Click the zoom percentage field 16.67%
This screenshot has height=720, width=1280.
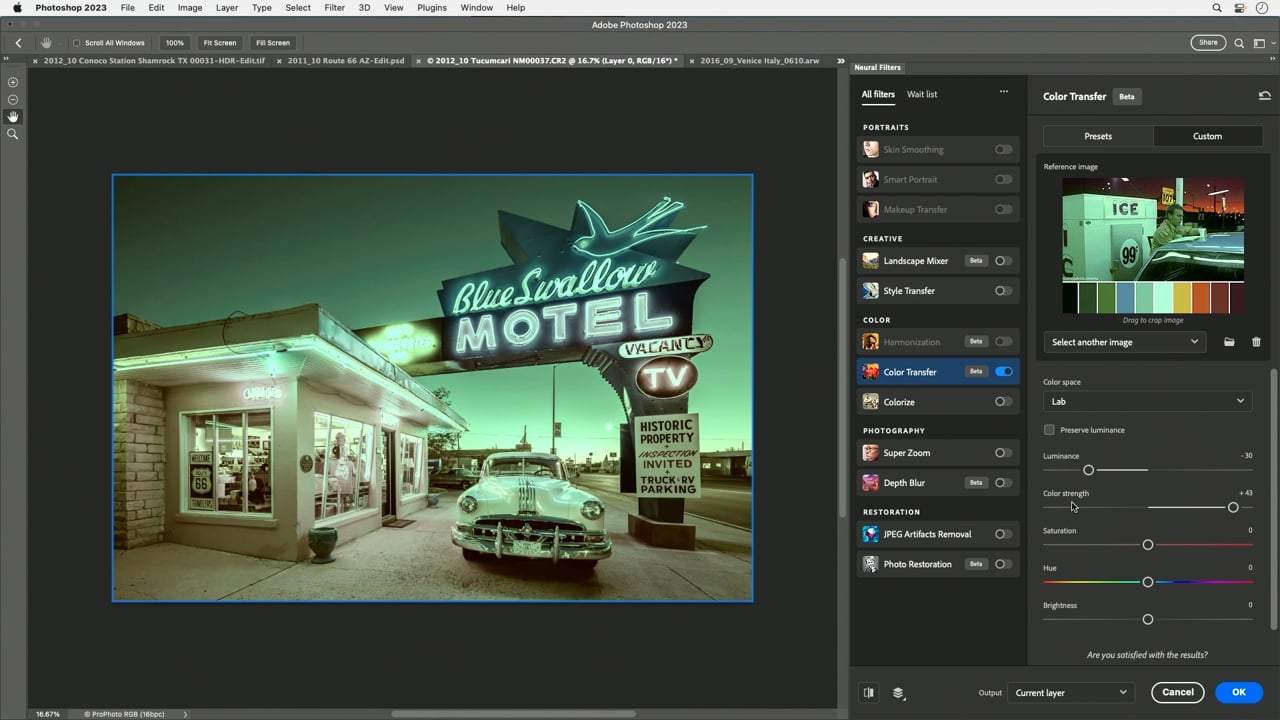[48, 714]
